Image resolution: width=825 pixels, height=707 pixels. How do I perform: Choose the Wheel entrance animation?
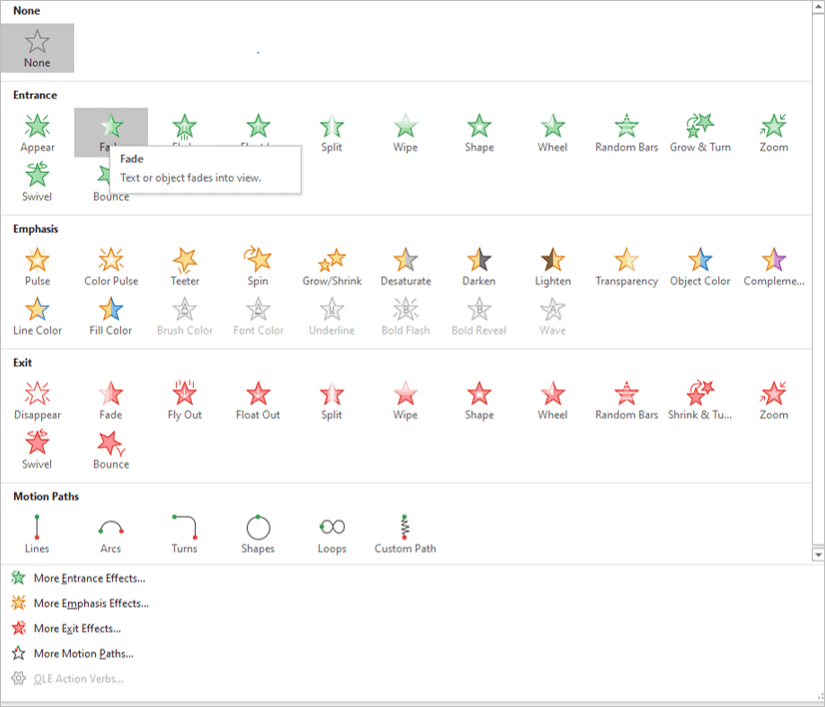pyautogui.click(x=552, y=132)
